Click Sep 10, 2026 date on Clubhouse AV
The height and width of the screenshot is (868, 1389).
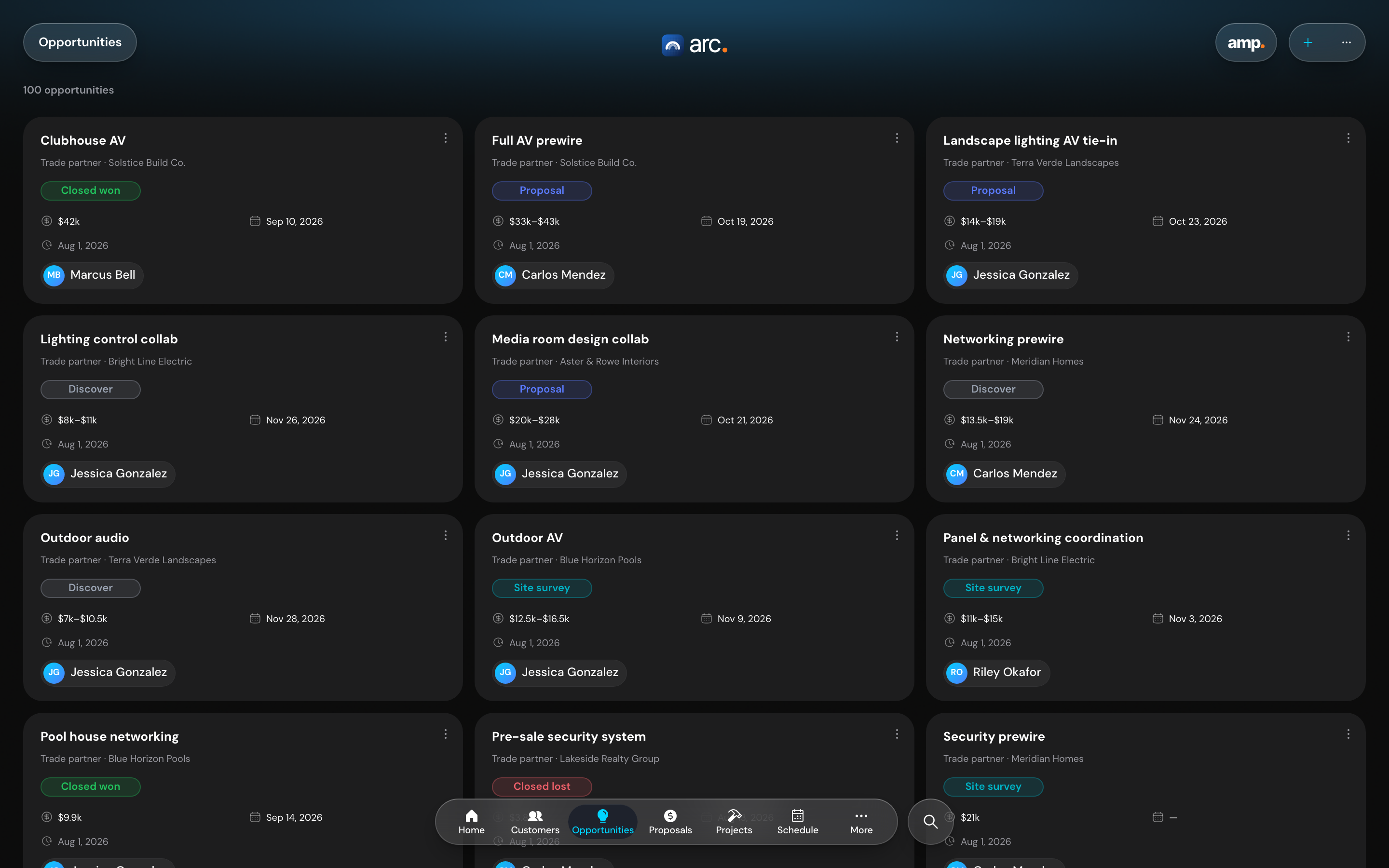point(295,222)
